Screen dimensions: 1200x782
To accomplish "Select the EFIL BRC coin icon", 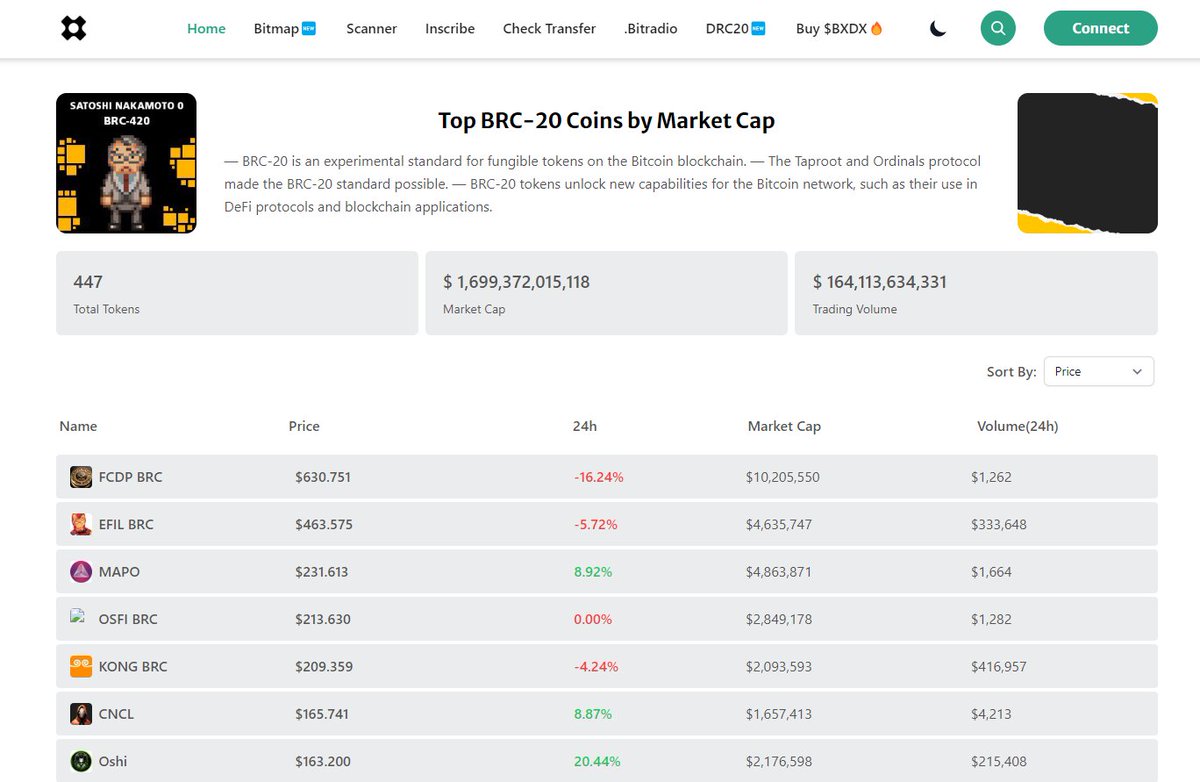I will (81, 524).
